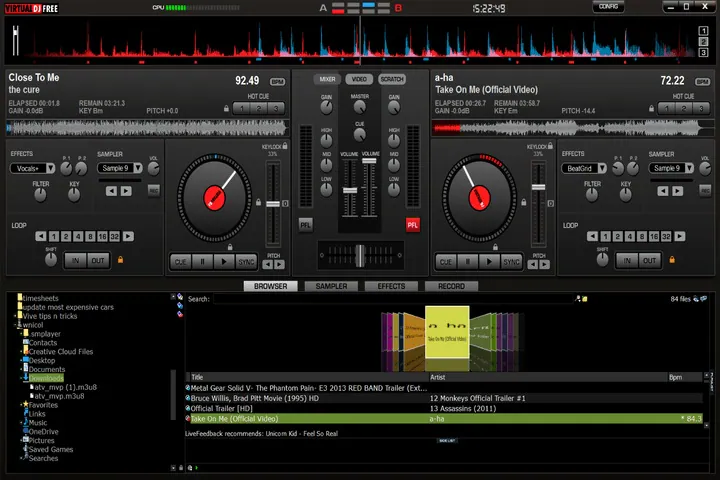The image size is (720, 480).
Task: Pause the left deck
Action: (x=202, y=262)
